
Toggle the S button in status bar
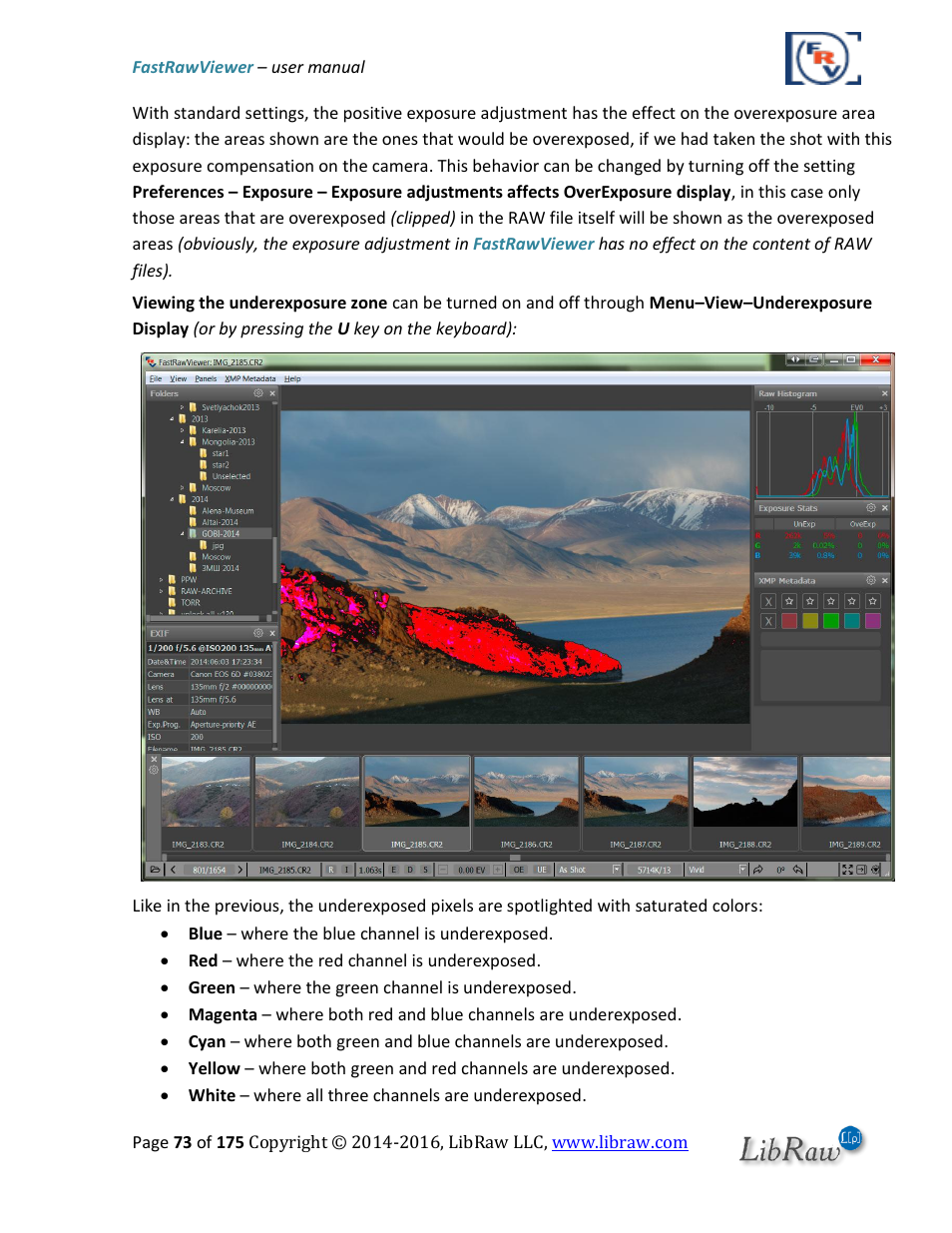pos(425,870)
